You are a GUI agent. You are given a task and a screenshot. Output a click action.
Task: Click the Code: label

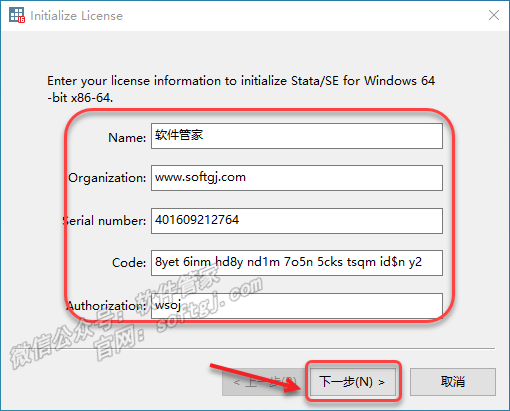point(129,263)
